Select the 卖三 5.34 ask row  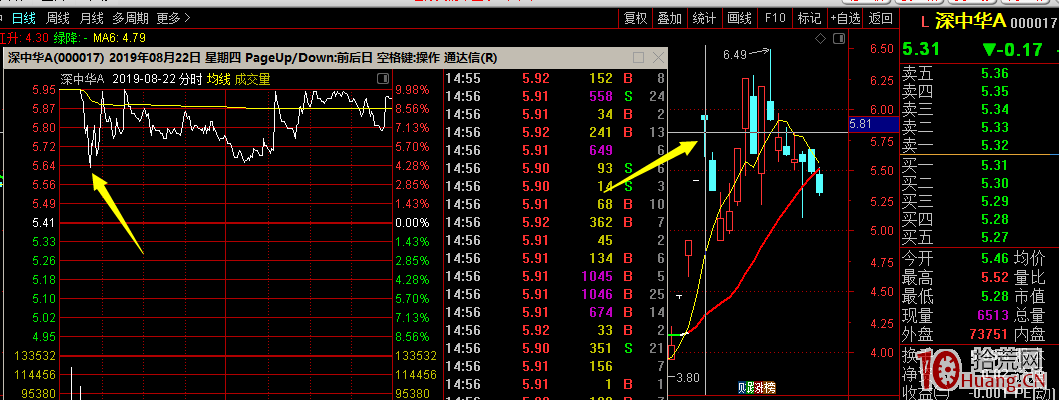(x=979, y=109)
